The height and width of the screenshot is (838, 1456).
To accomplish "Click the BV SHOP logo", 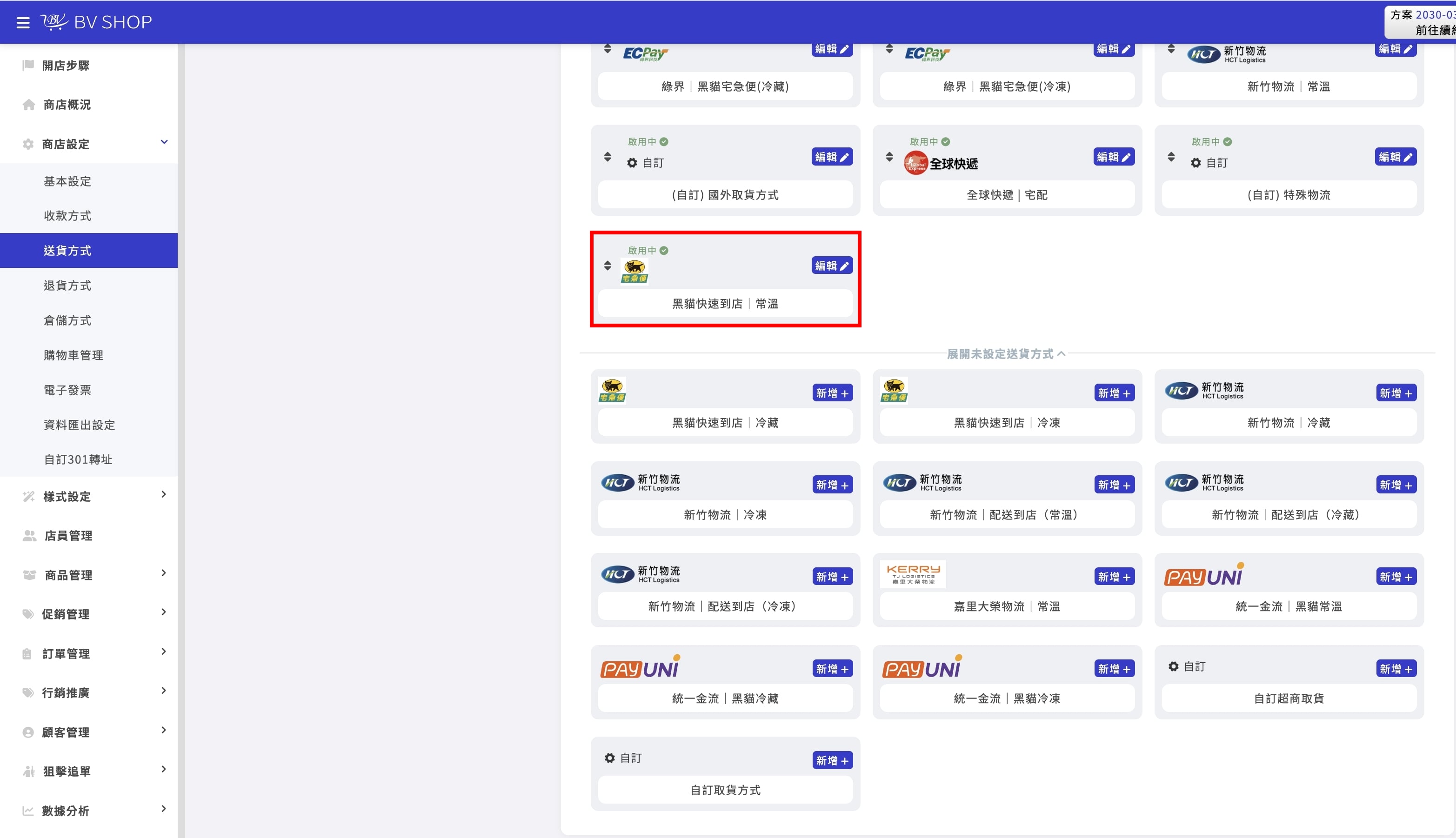I will [96, 22].
